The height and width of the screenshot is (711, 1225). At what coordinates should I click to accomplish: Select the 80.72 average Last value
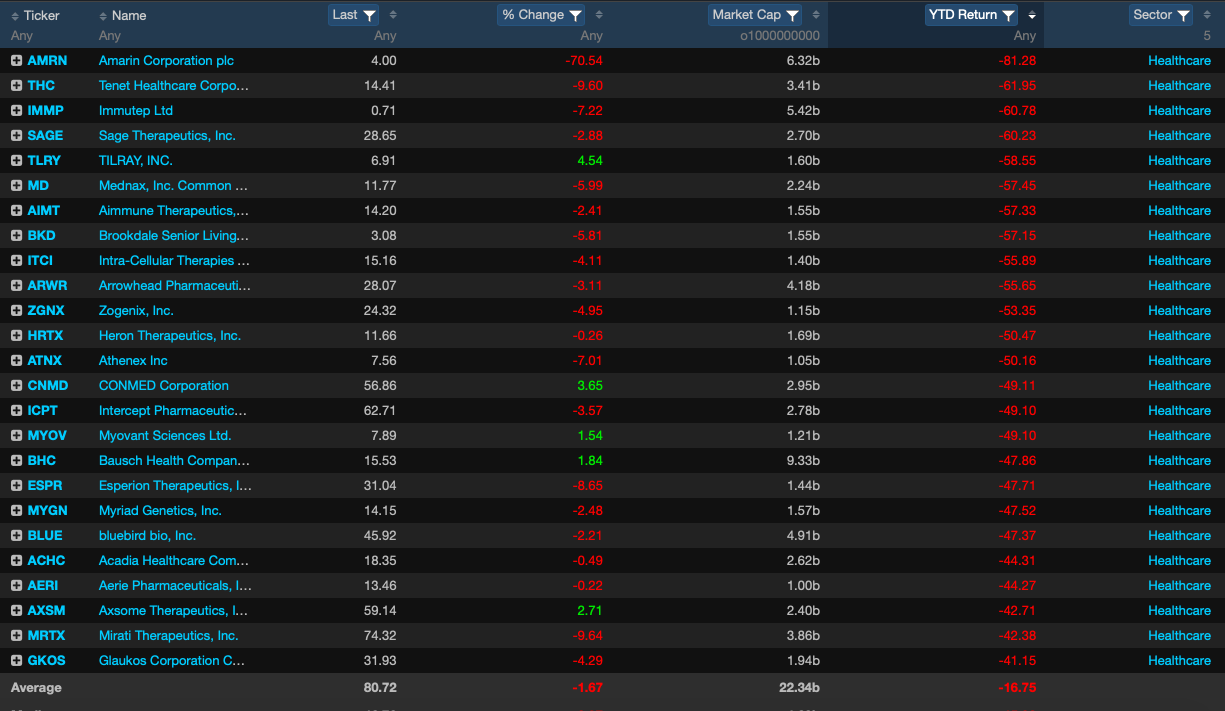[380, 688]
